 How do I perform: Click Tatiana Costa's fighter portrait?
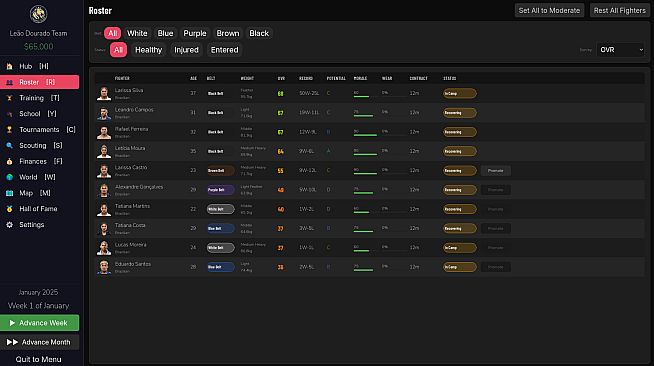click(104, 228)
